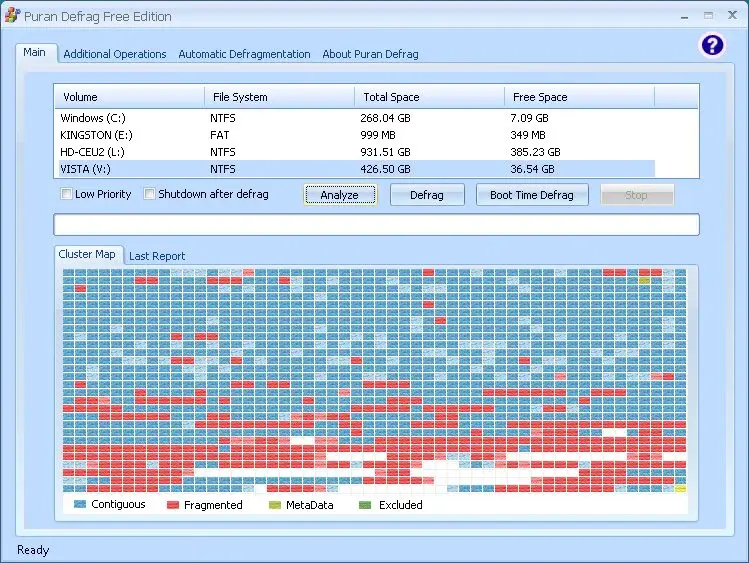
Task: Click the Contiguous legend label
Action: 118,504
